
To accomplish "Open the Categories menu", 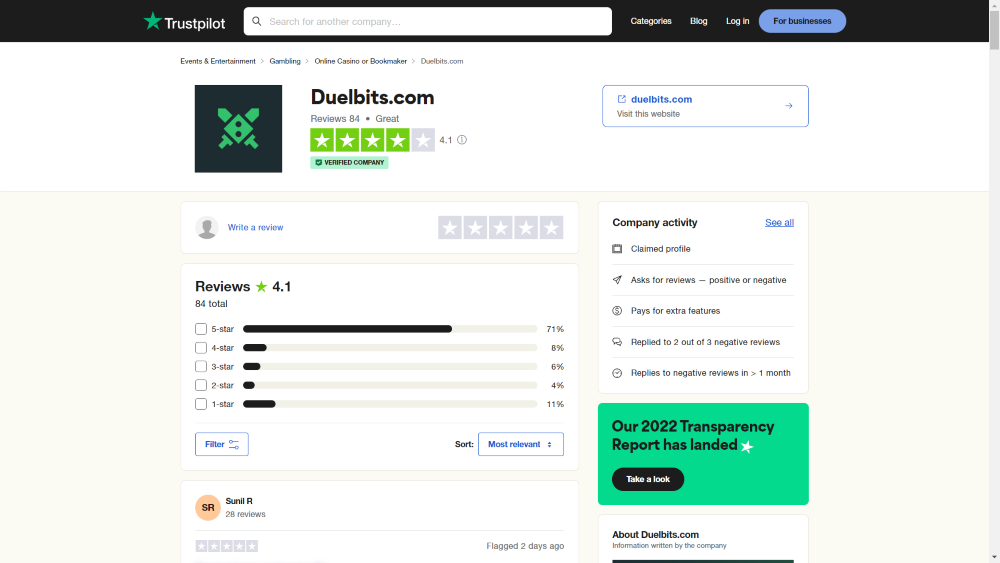I will 651,21.
